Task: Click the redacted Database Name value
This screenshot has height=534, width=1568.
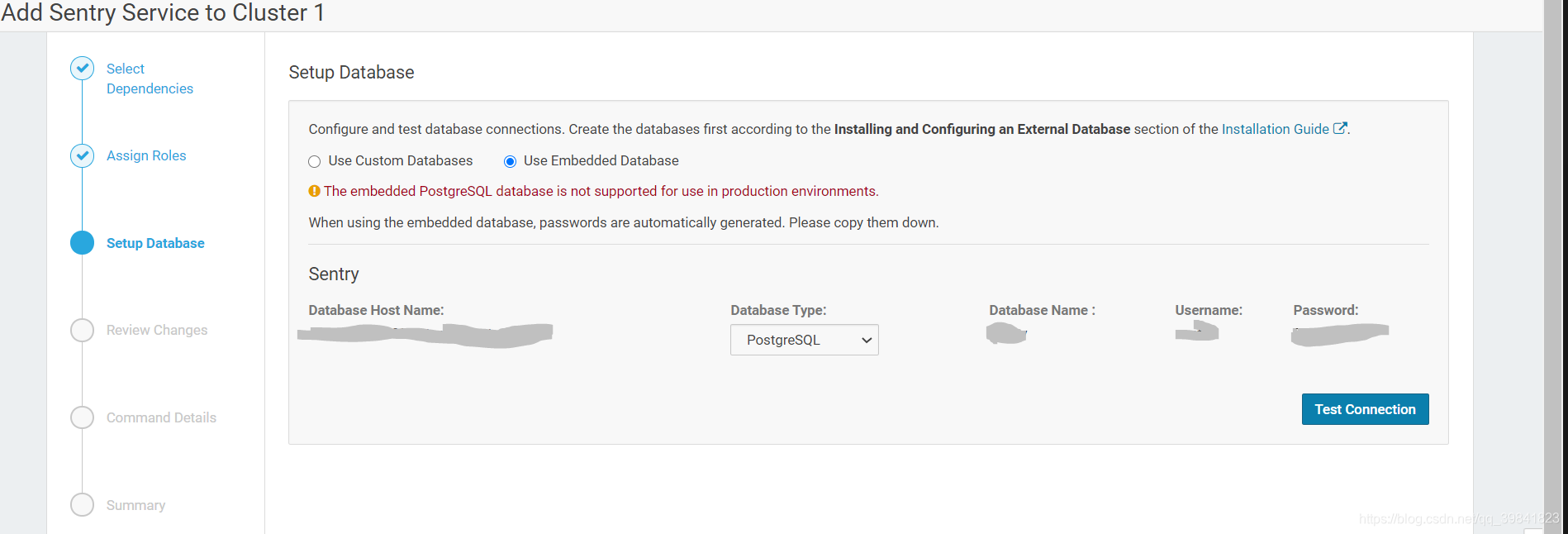Action: 1006,333
